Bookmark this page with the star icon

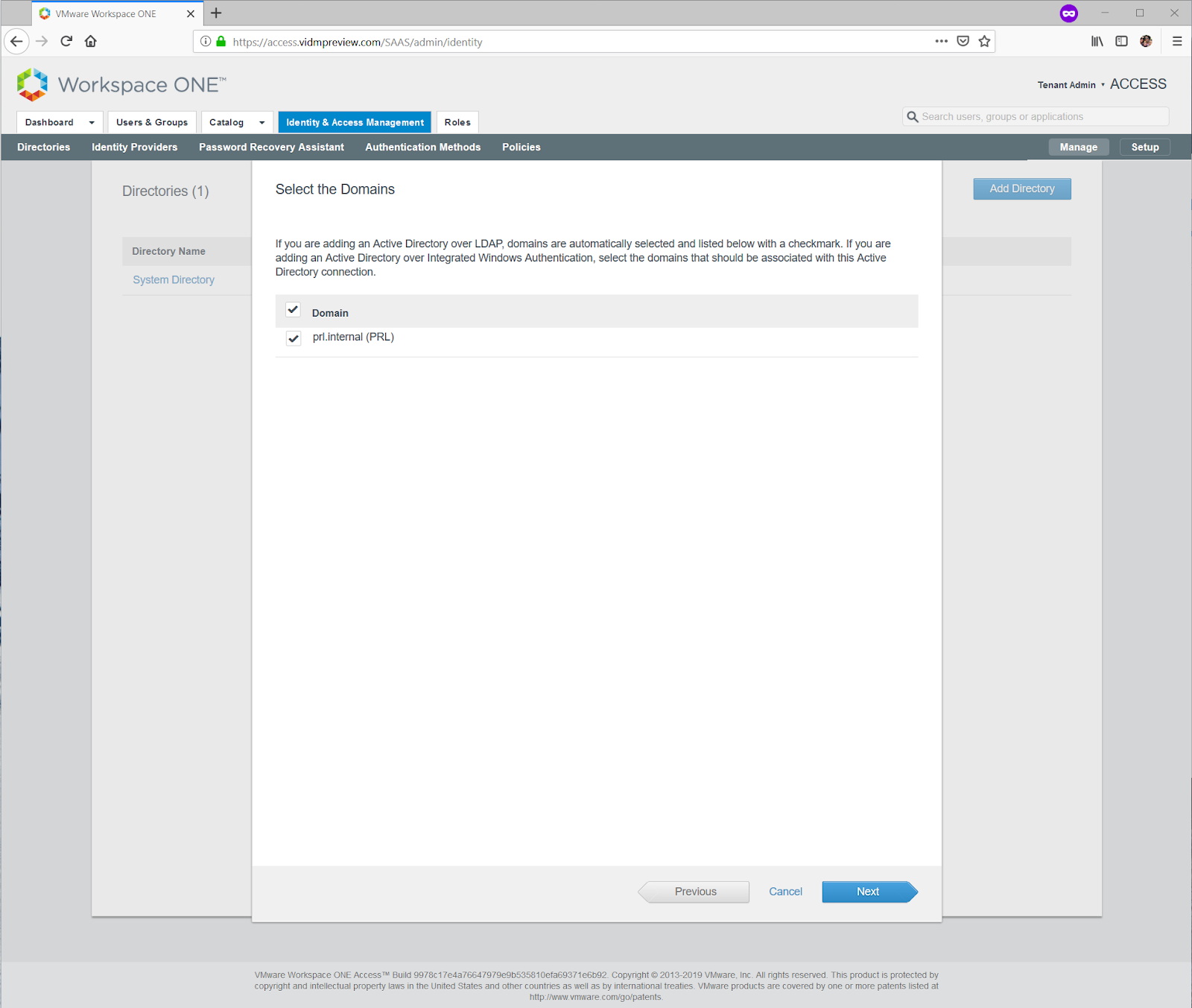click(985, 42)
